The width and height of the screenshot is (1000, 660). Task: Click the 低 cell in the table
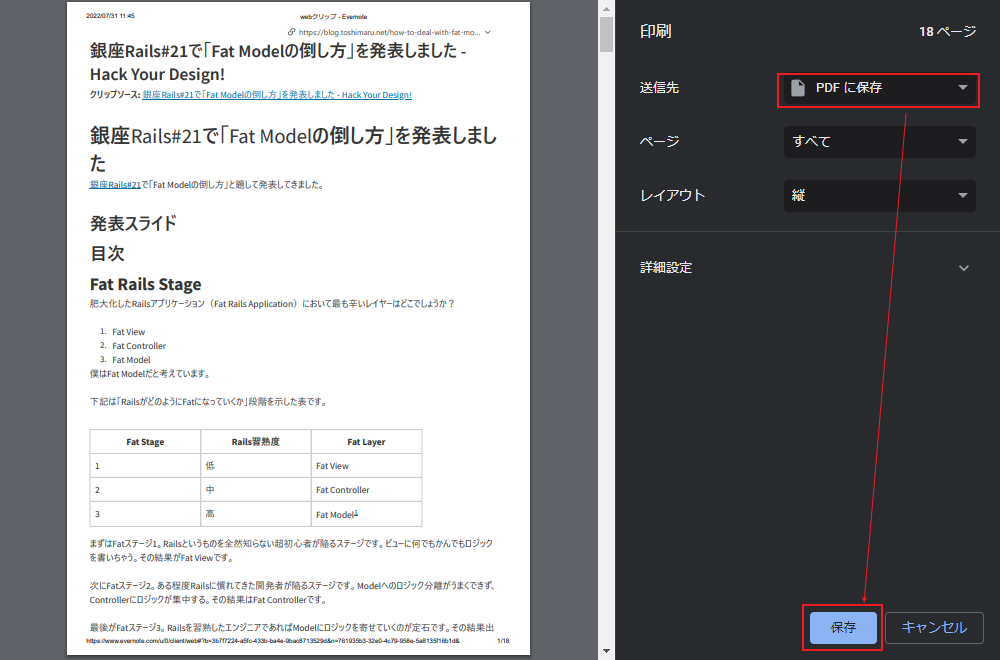pyautogui.click(x=256, y=466)
